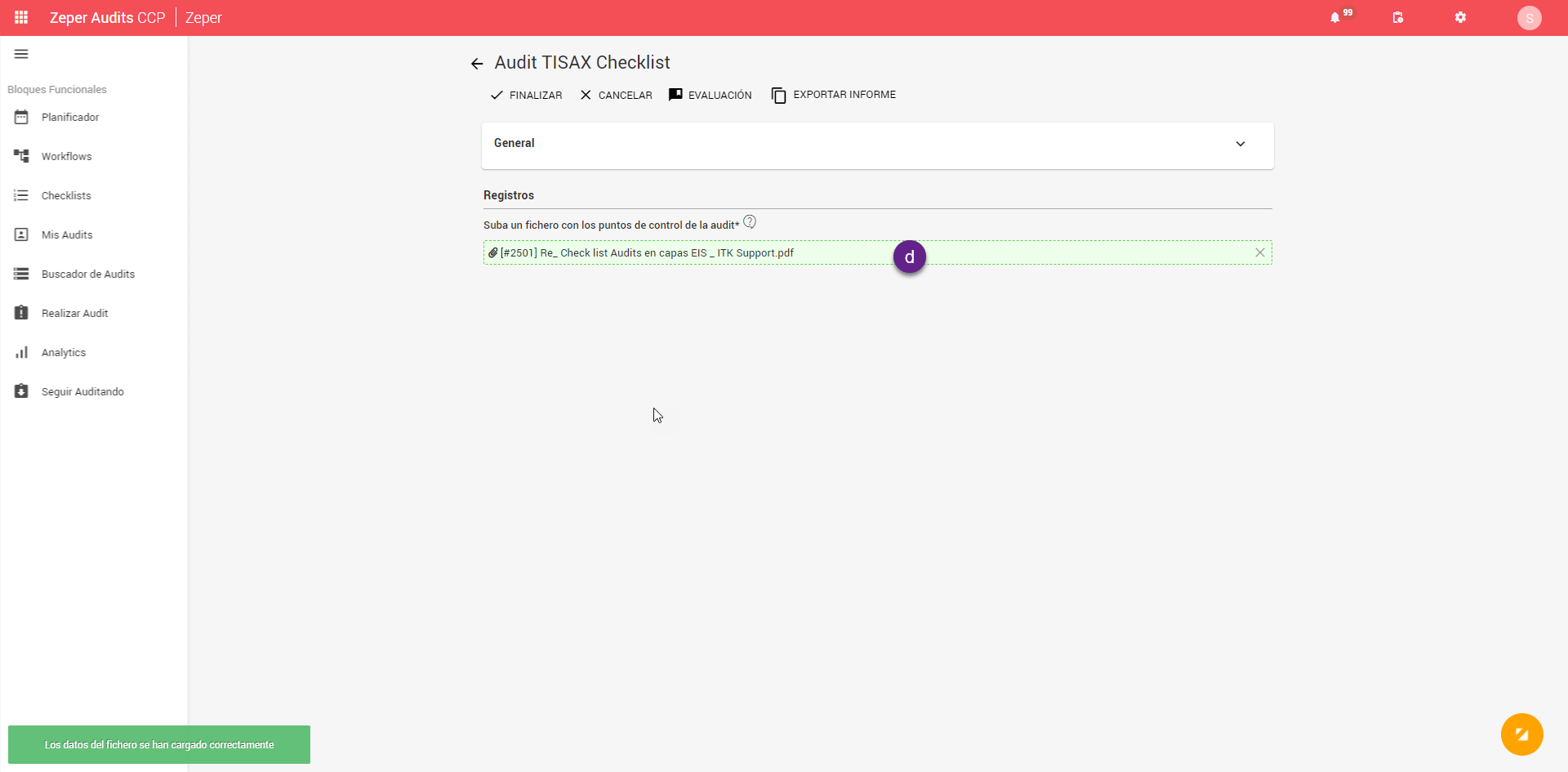
Task: Click the Bloques Funcionales label
Action: (x=57, y=89)
